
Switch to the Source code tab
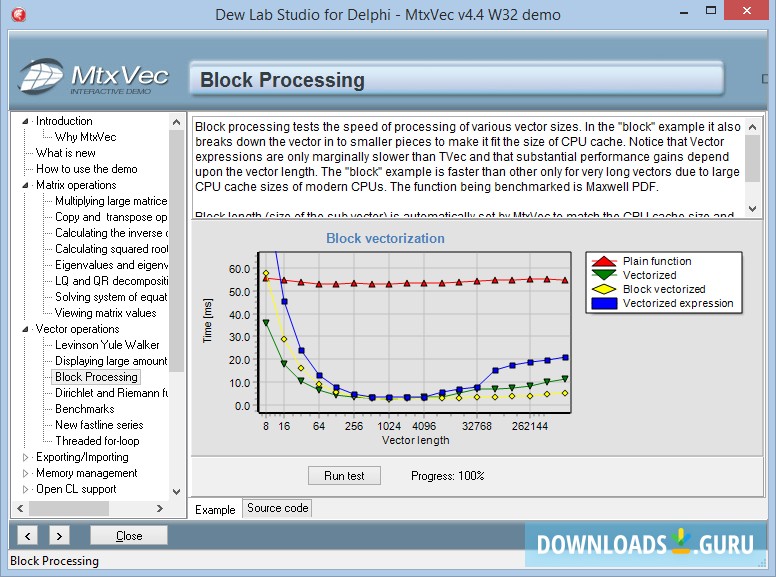tap(277, 508)
